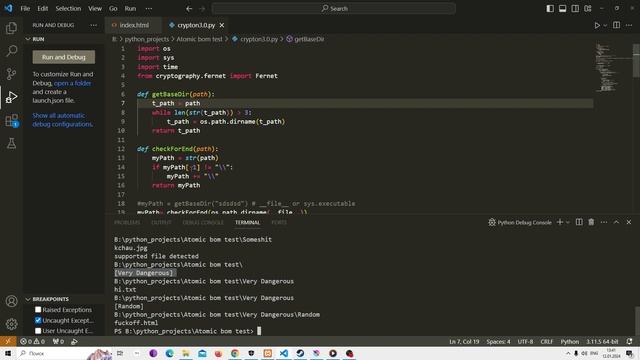
Task: Open the Explorer view in activity bar
Action: 11,28
